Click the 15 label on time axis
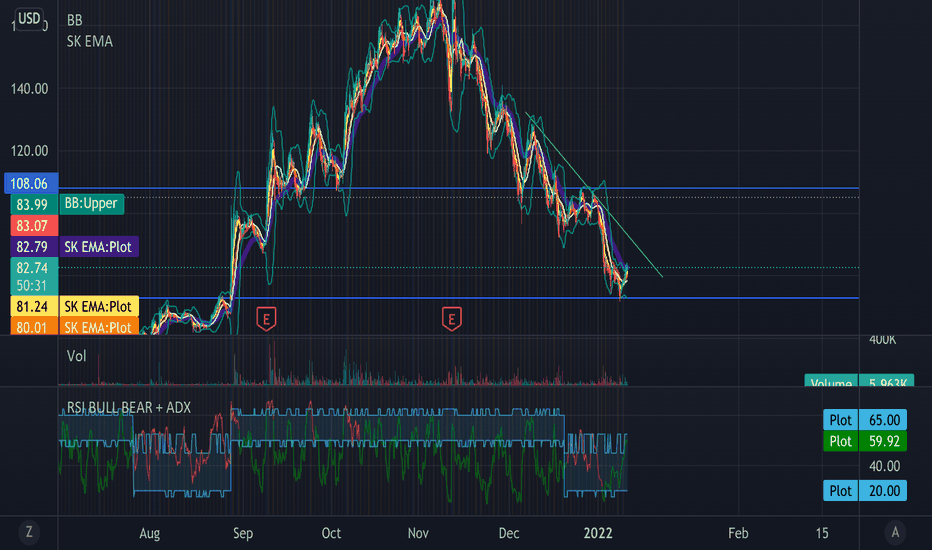932x550 pixels. click(822, 533)
